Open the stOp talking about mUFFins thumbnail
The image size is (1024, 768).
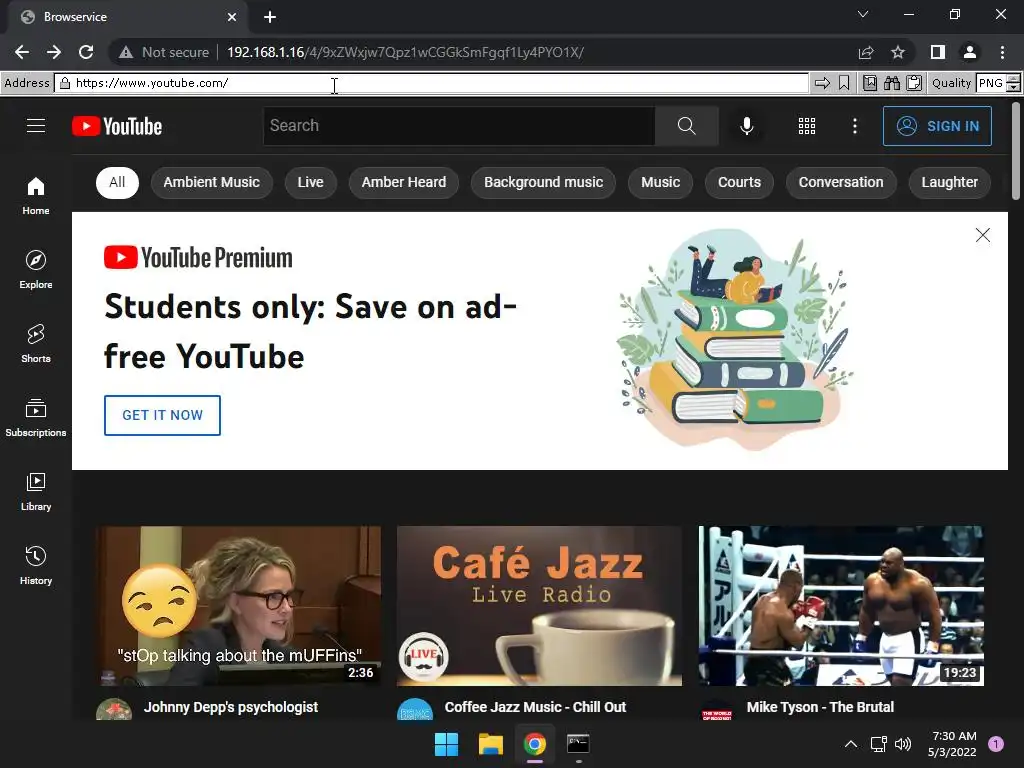[x=238, y=605]
